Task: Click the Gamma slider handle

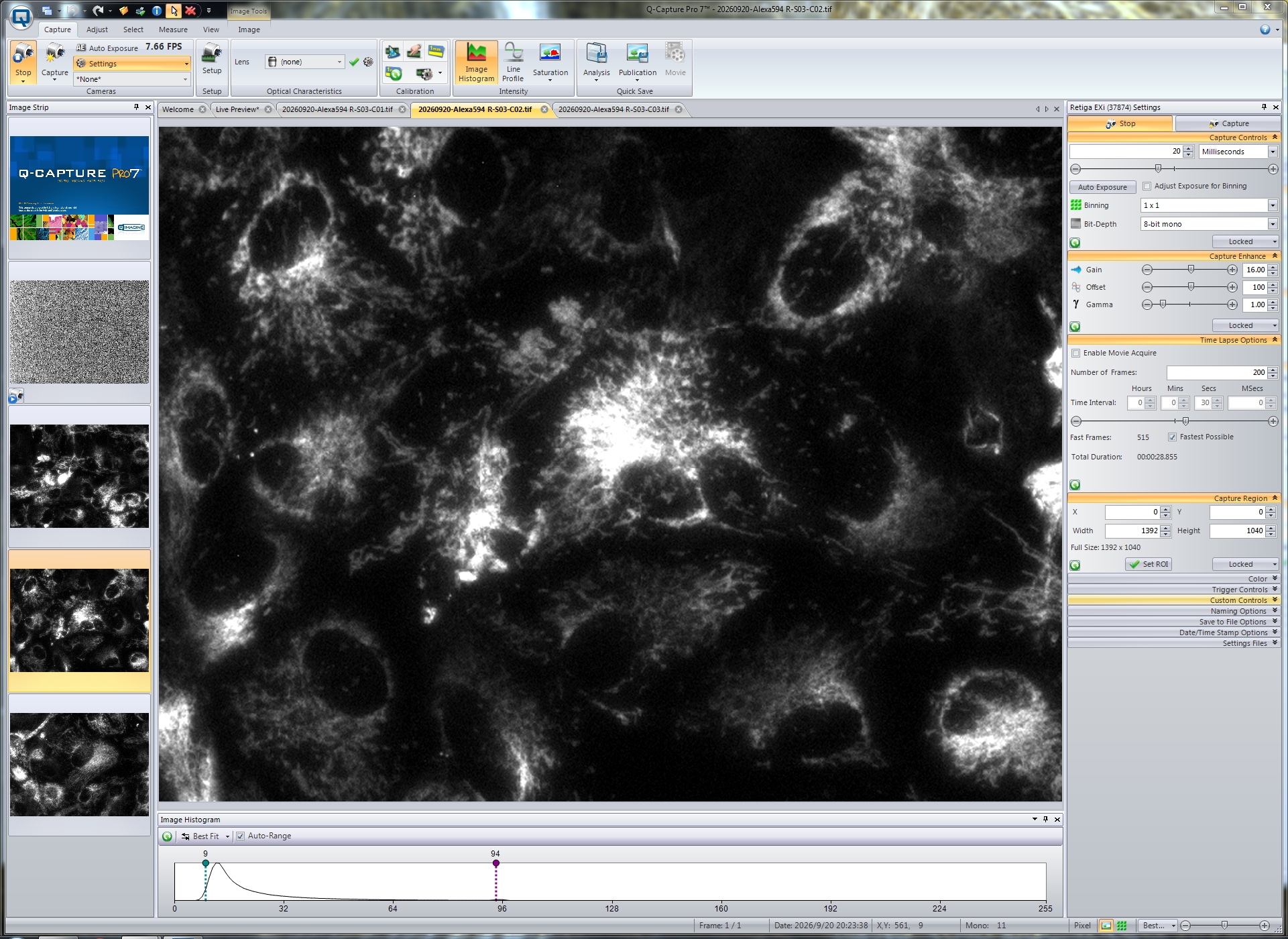Action: tap(1163, 305)
